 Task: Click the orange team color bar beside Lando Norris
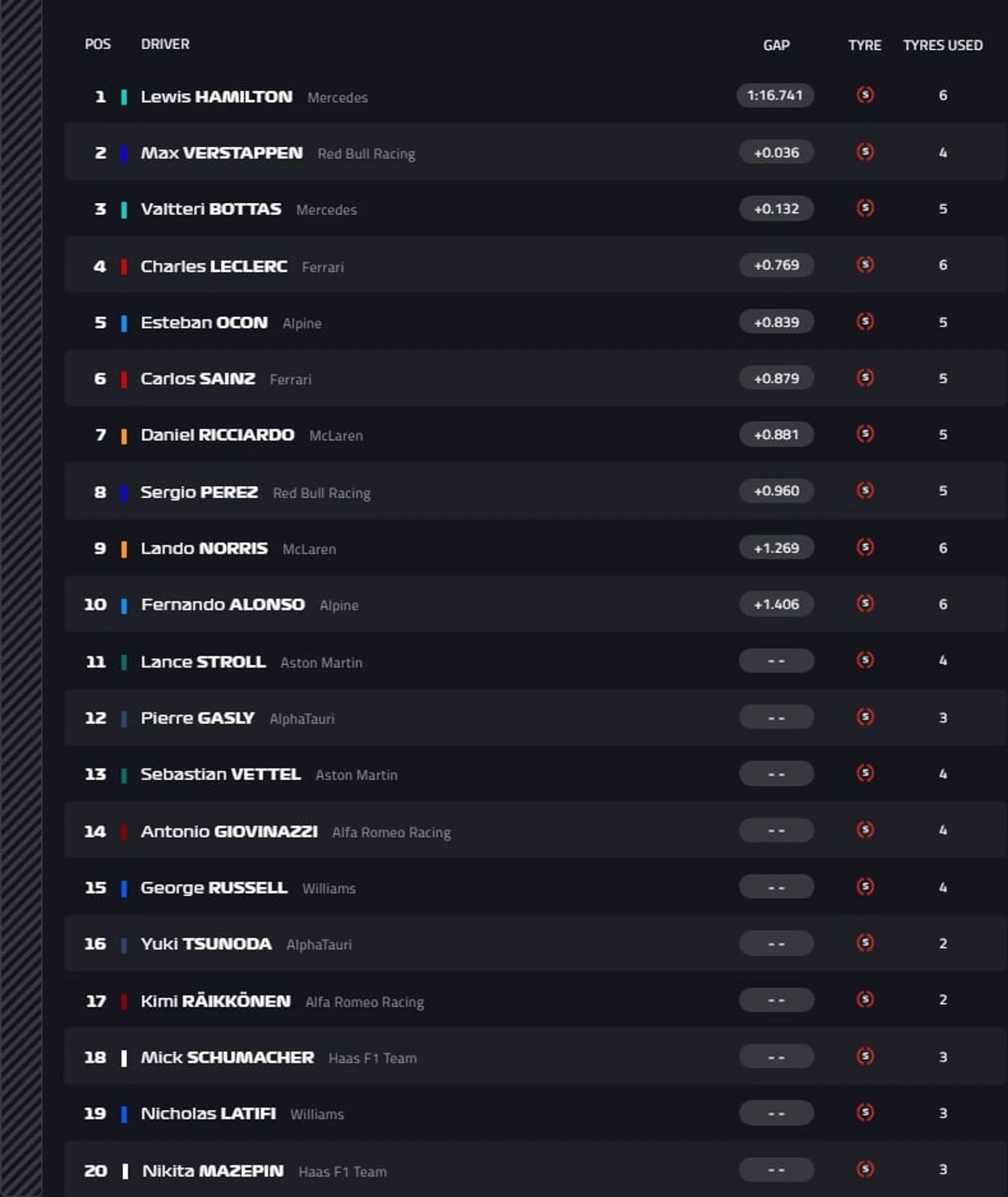[x=124, y=549]
